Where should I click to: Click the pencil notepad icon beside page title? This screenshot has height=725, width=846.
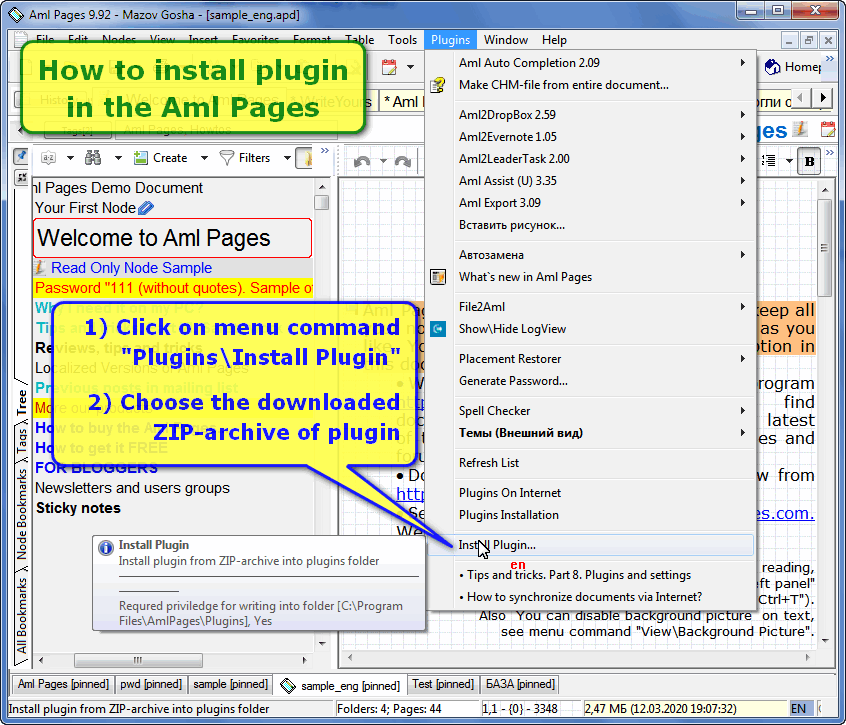point(800,129)
